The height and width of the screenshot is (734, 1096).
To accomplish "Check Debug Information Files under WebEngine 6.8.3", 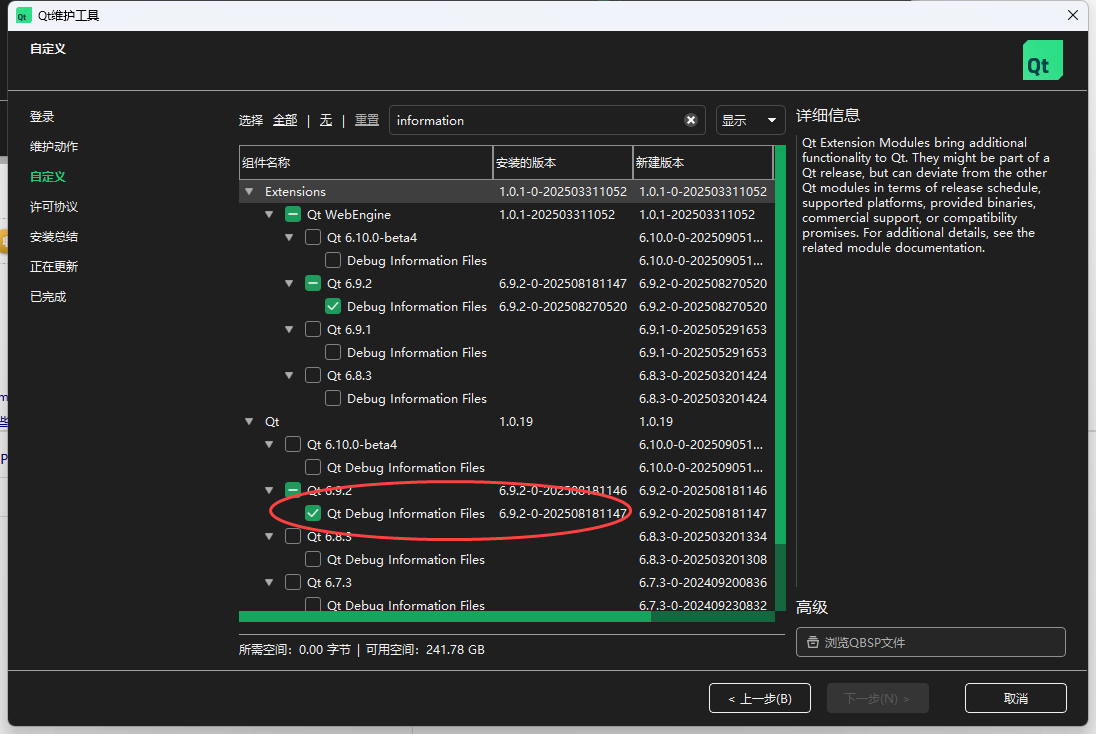I will 333,398.
